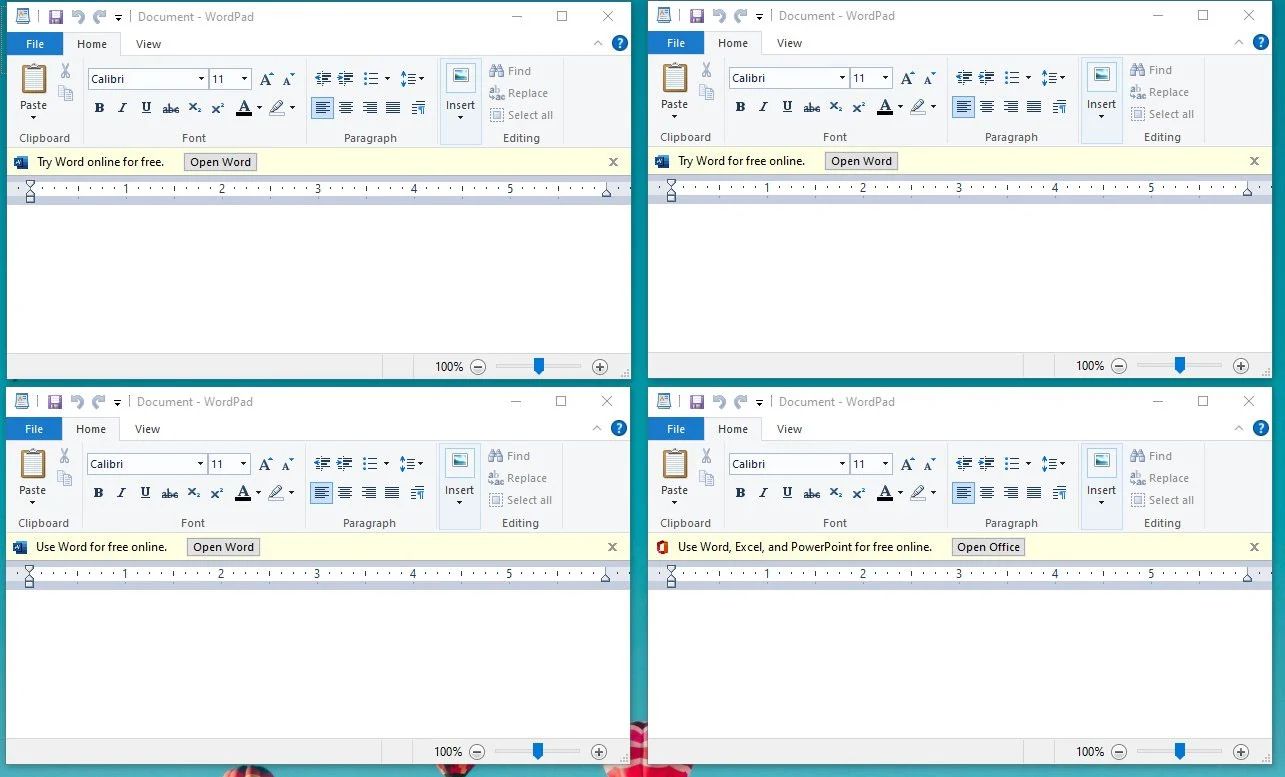This screenshot has width=1285, height=777.
Task: Click Undo in the 'Try Word for free' window
Action: [719, 16]
